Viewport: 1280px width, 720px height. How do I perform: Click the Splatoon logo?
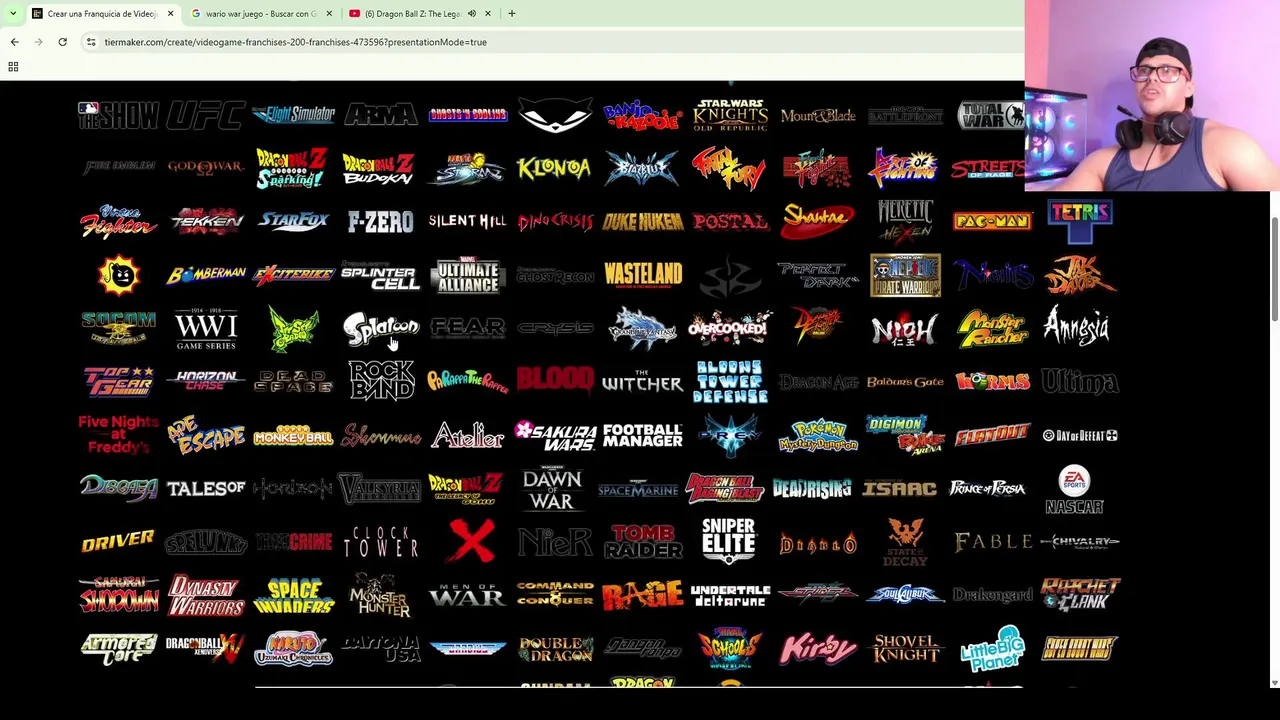380,328
